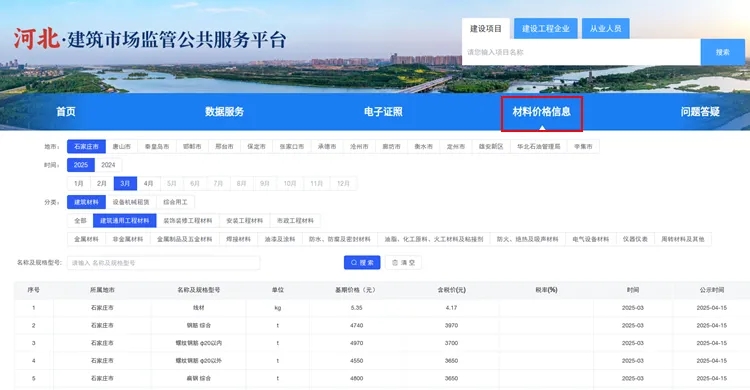Select region 雄安新区
This screenshot has width=750, height=390.
tap(491, 146)
